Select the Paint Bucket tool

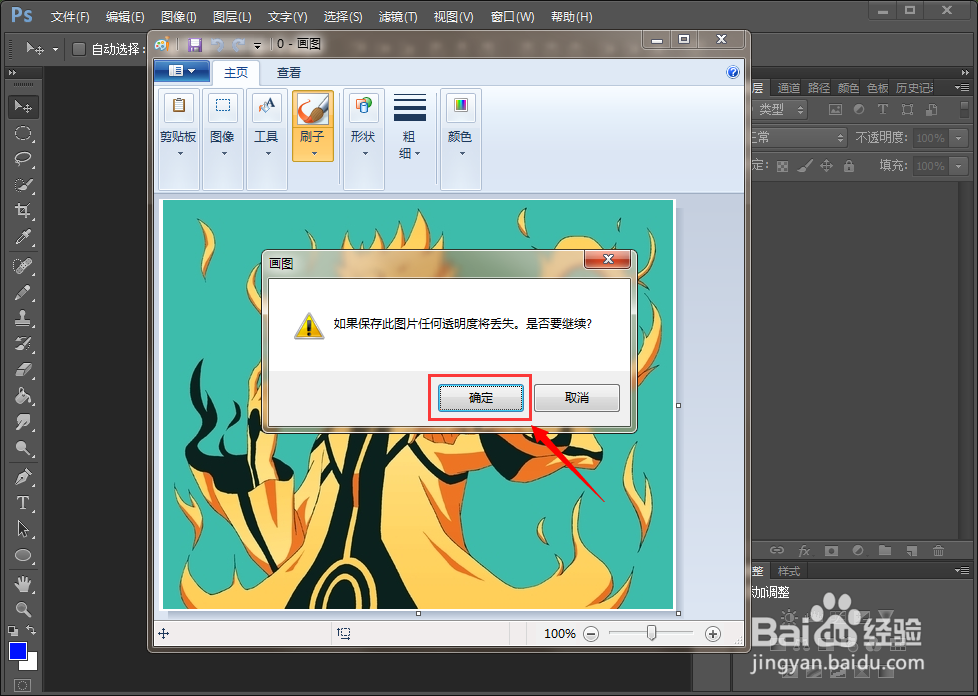[23, 396]
